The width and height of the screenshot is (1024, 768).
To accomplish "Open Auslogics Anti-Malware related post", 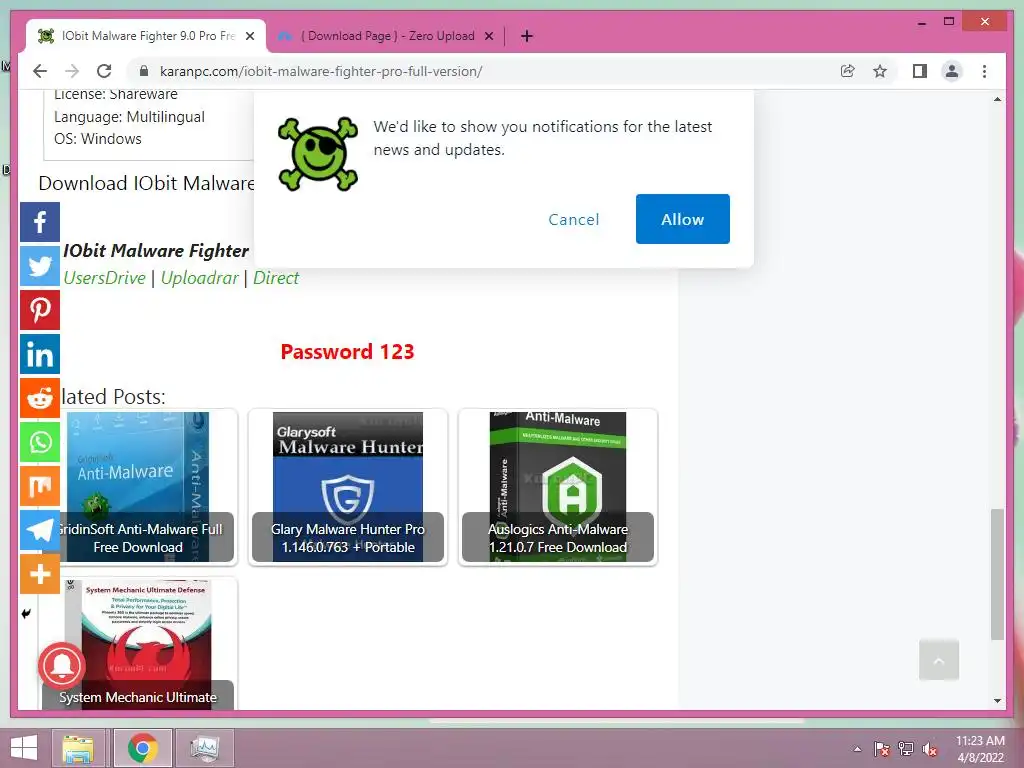I will (558, 487).
